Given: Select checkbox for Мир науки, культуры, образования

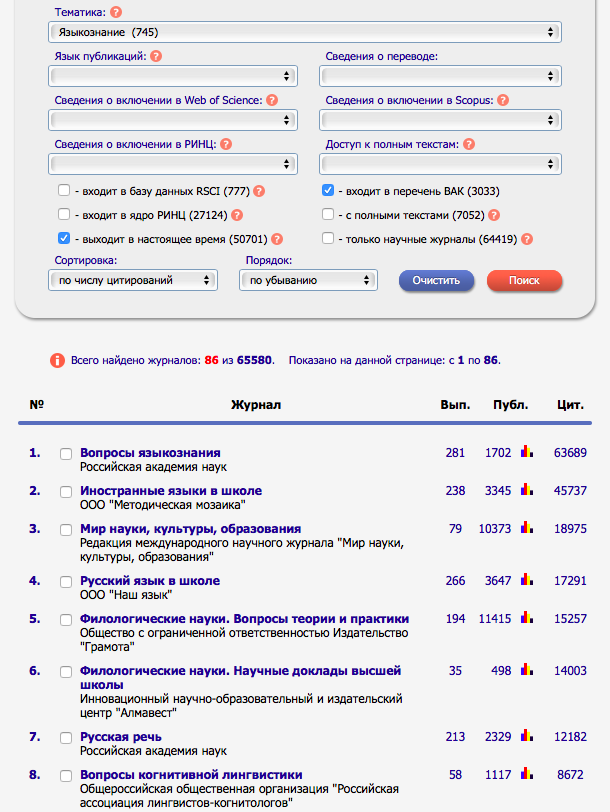Looking at the screenshot, I should point(66,530).
